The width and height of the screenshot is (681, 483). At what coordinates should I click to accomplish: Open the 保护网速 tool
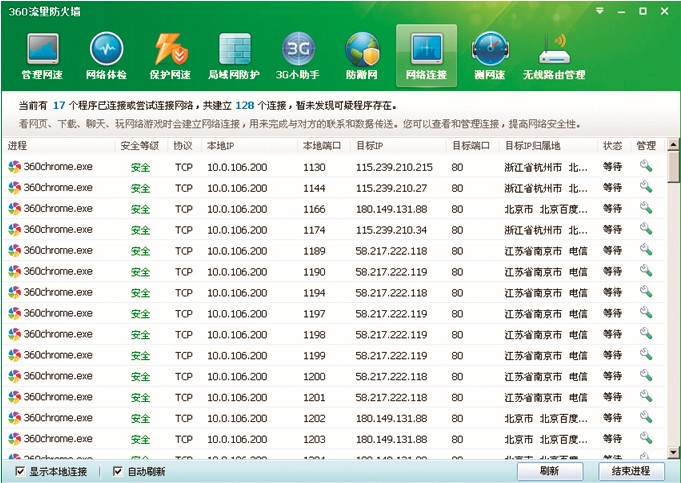click(x=170, y=56)
